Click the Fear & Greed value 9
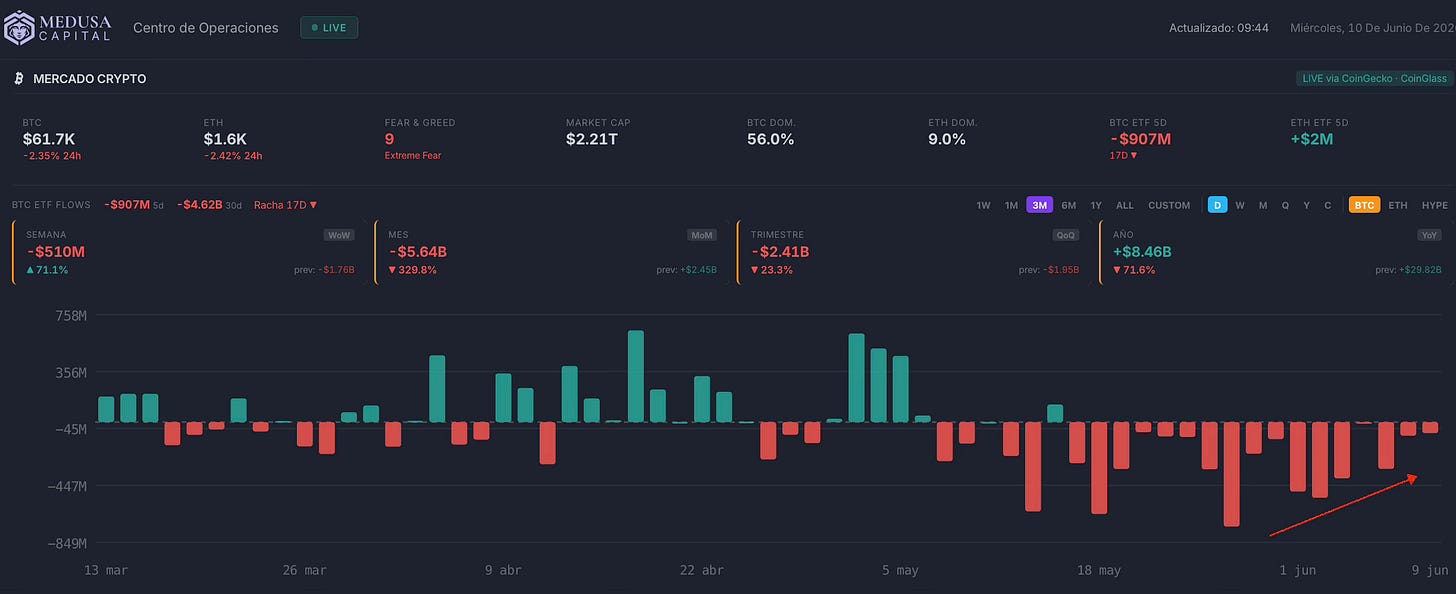 (x=390, y=139)
